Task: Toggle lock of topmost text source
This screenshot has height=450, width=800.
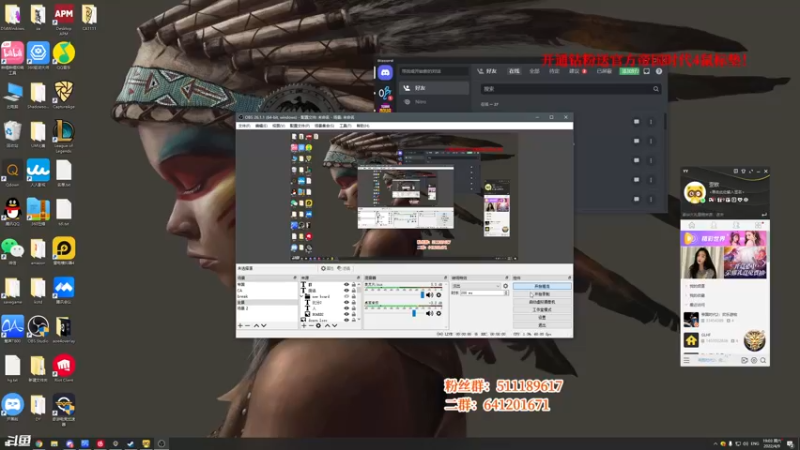Action: [x=354, y=284]
